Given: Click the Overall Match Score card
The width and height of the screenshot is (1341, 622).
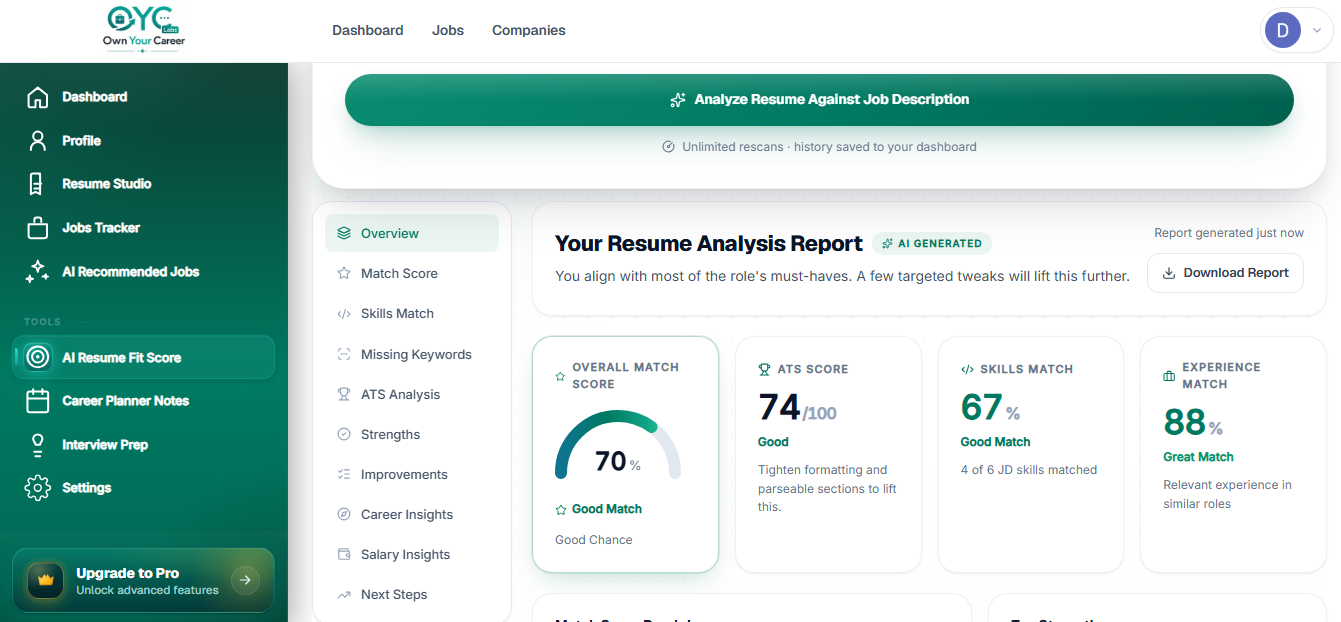Looking at the screenshot, I should coord(625,454).
